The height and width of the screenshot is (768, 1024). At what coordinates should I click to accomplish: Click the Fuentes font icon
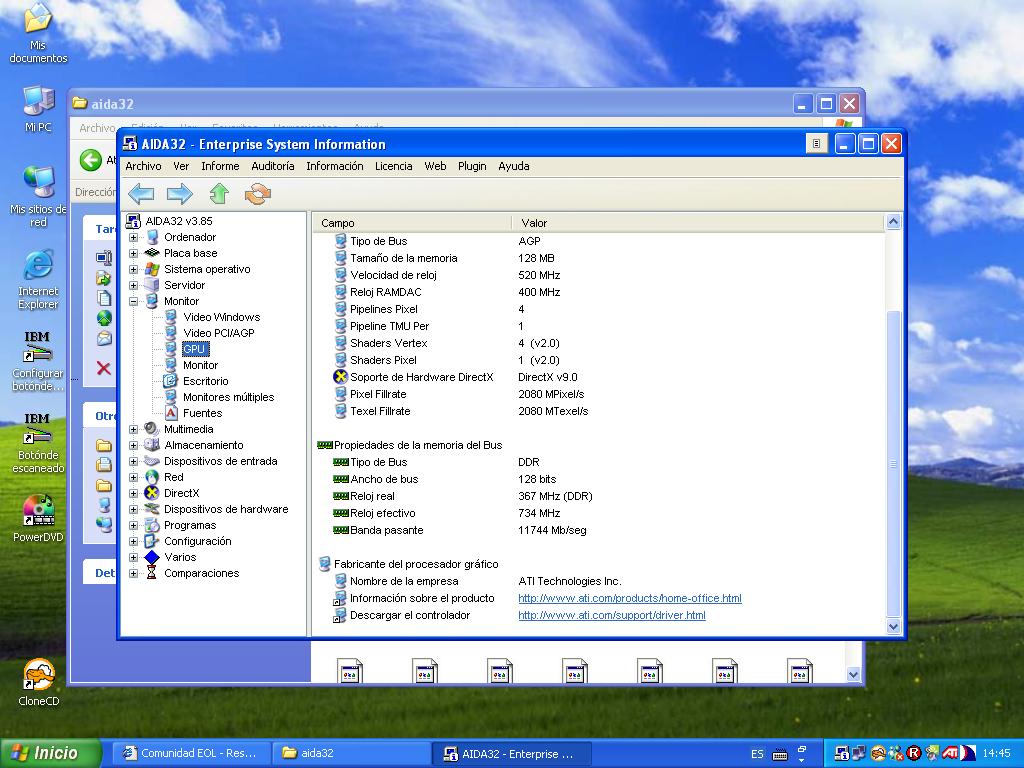click(170, 413)
